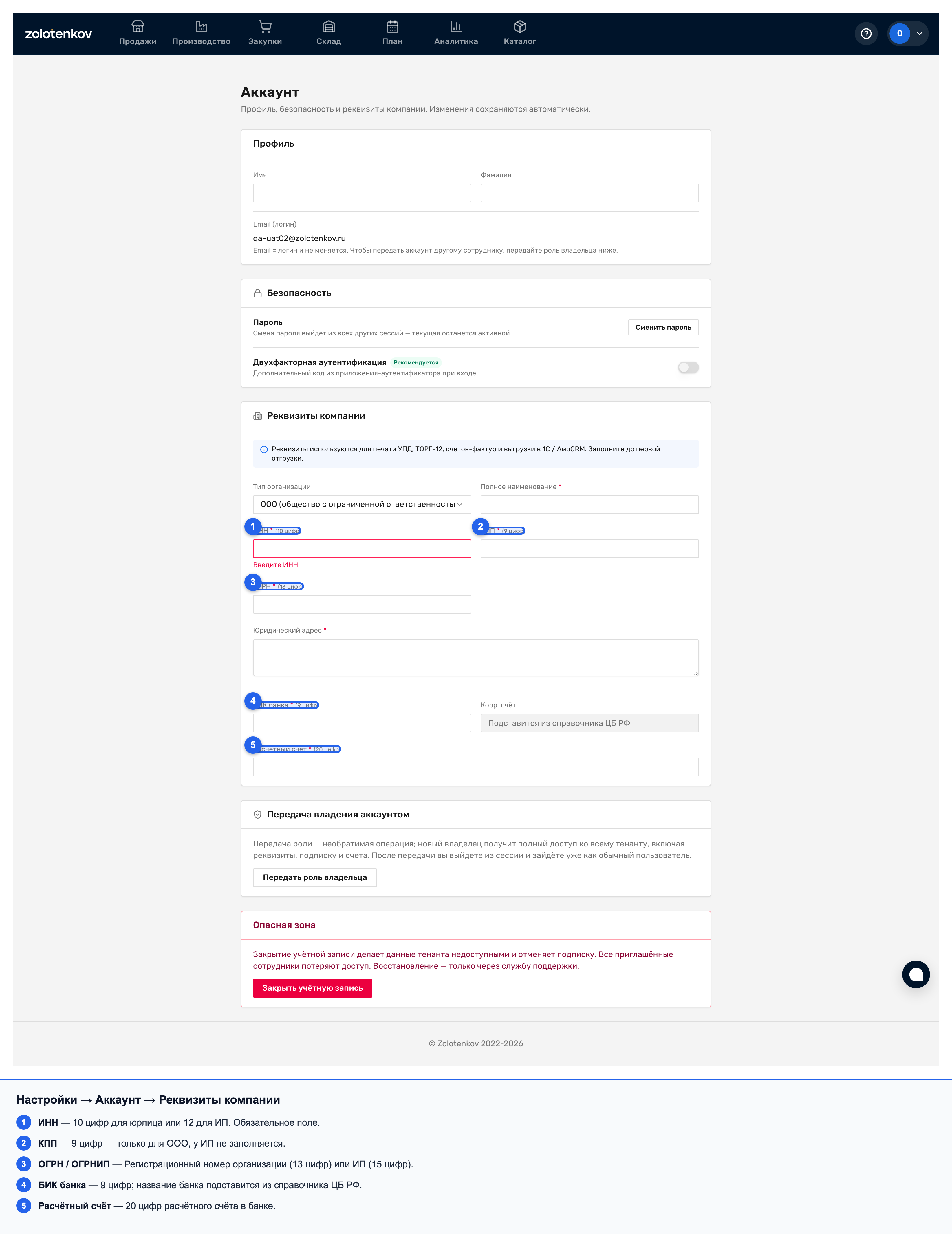This screenshot has height=1234, width=952.
Task: Click the Сменить пароль button
Action: coord(663,327)
